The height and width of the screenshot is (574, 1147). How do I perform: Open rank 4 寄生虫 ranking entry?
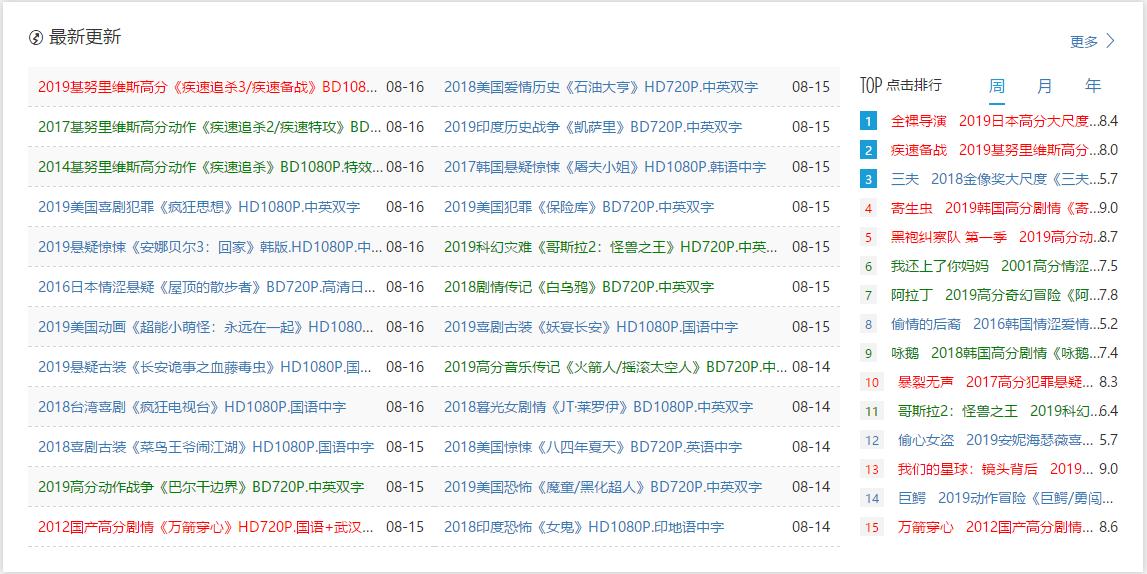click(x=995, y=208)
